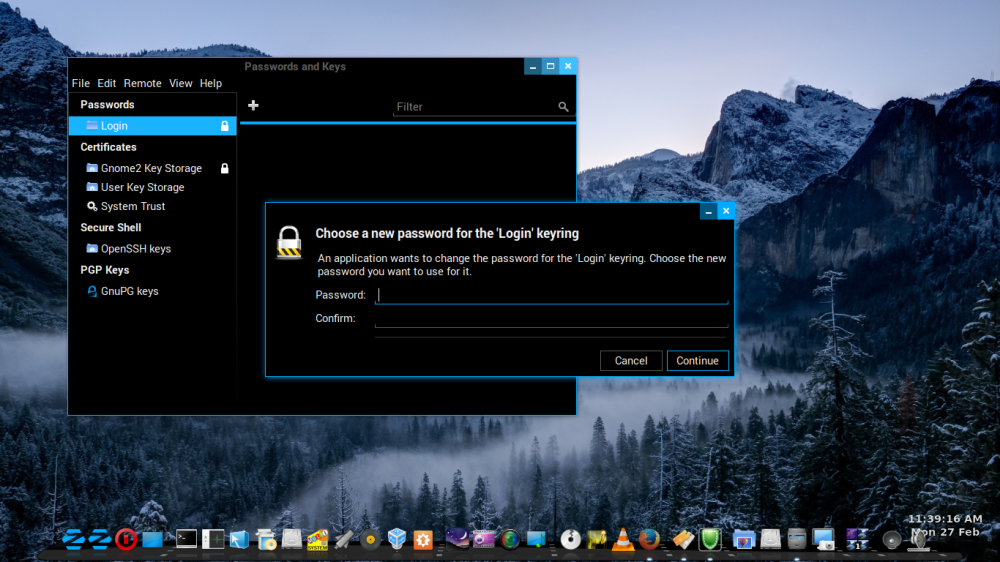Toggle the lock next to Gnome2 Key Storage
Image resolution: width=1000 pixels, height=562 pixels.
pos(224,168)
